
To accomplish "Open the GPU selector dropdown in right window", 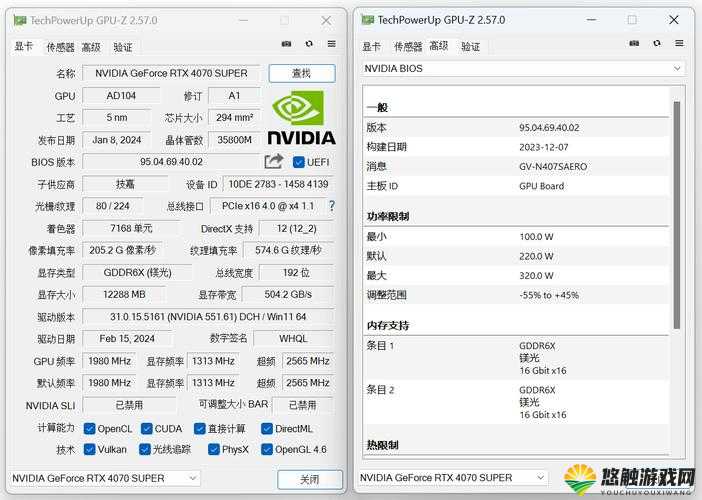I will 452,478.
